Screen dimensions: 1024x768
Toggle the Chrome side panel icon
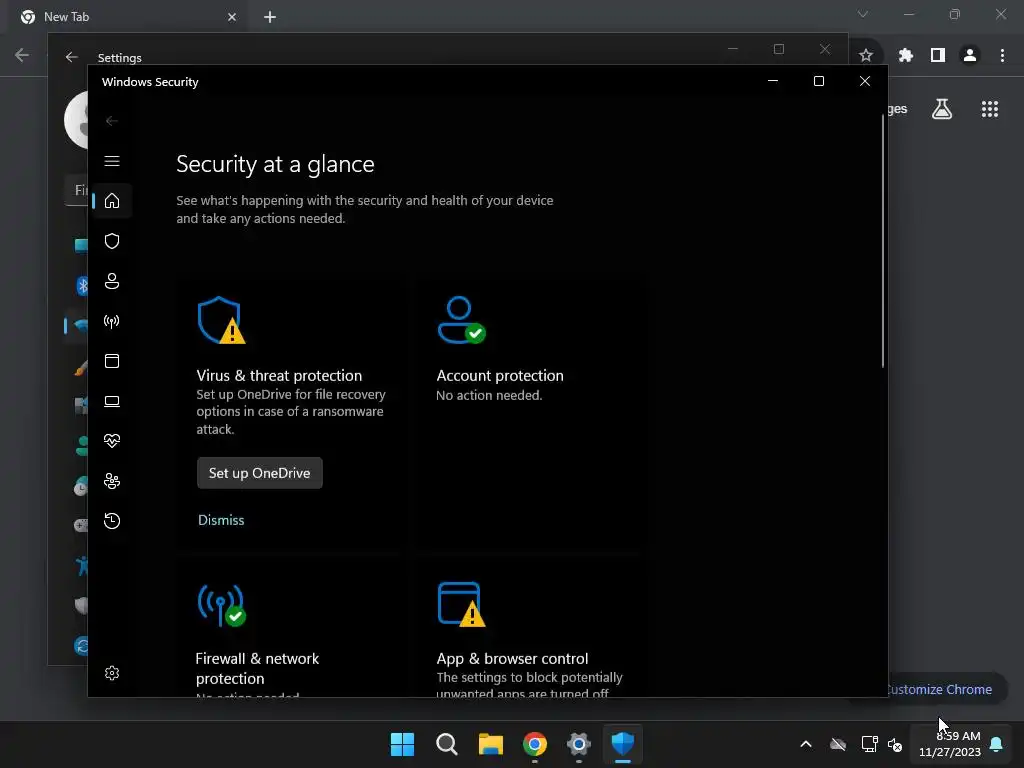click(x=938, y=56)
